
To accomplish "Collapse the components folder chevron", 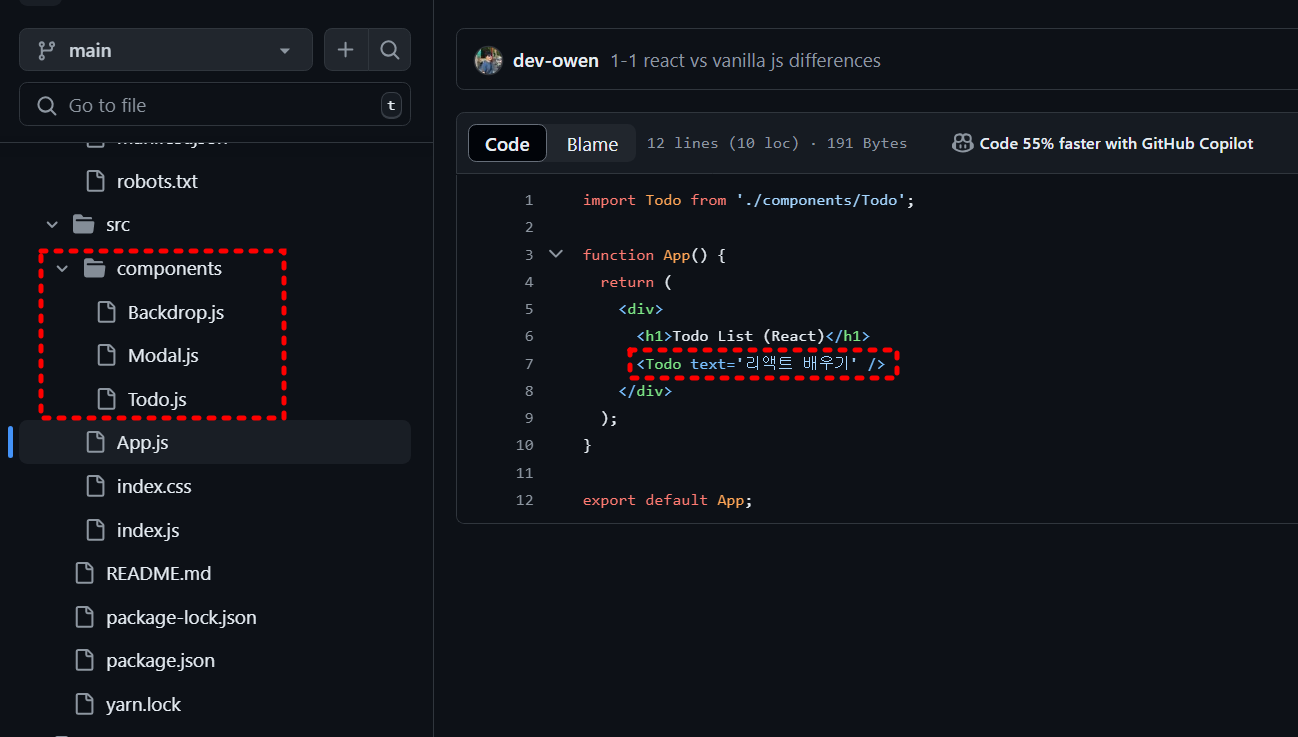I will click(63, 269).
